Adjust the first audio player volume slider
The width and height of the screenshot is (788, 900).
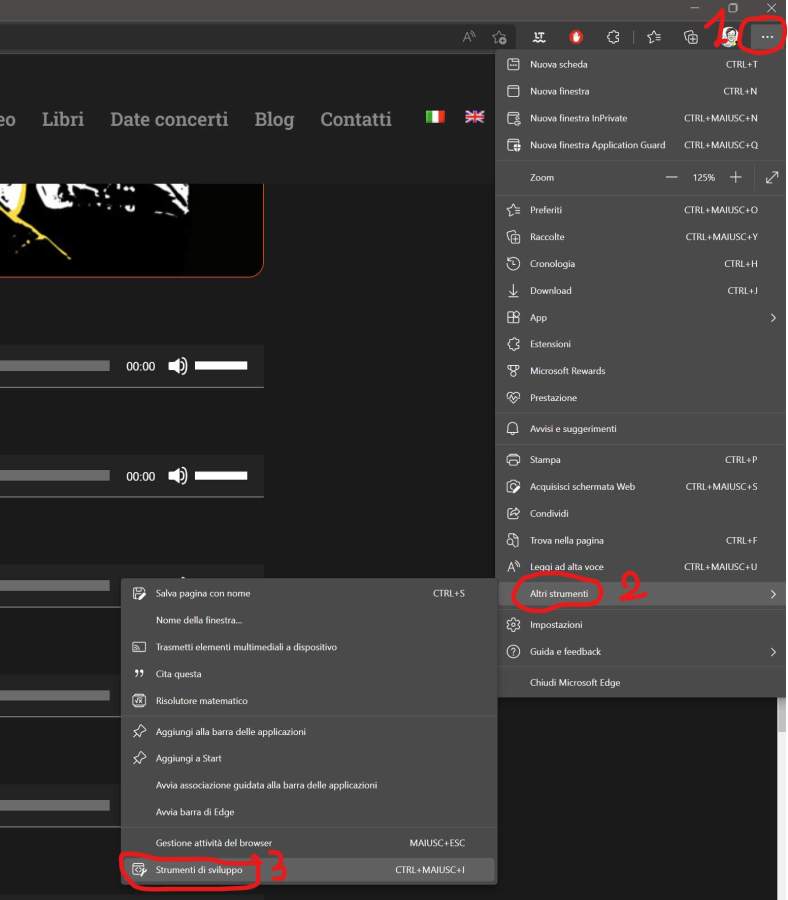[x=221, y=366]
